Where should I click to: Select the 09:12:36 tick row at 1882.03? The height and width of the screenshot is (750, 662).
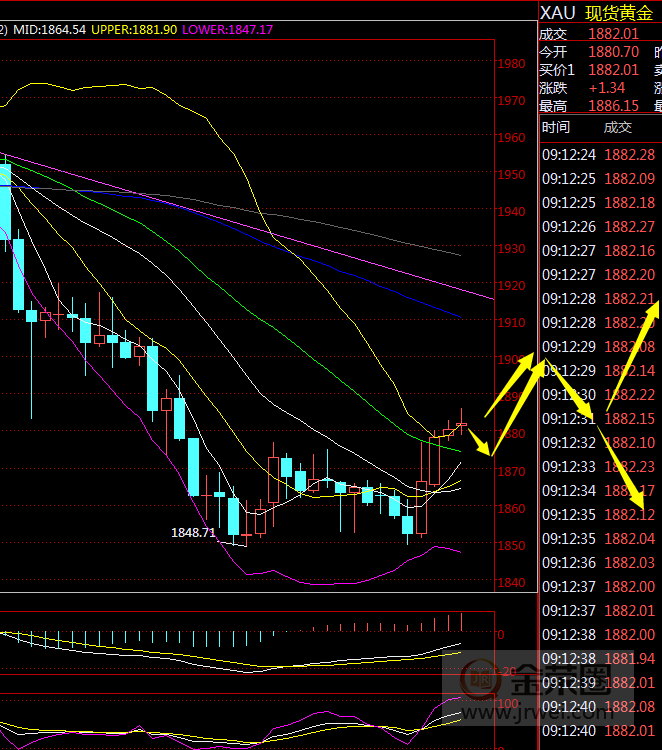598,563
